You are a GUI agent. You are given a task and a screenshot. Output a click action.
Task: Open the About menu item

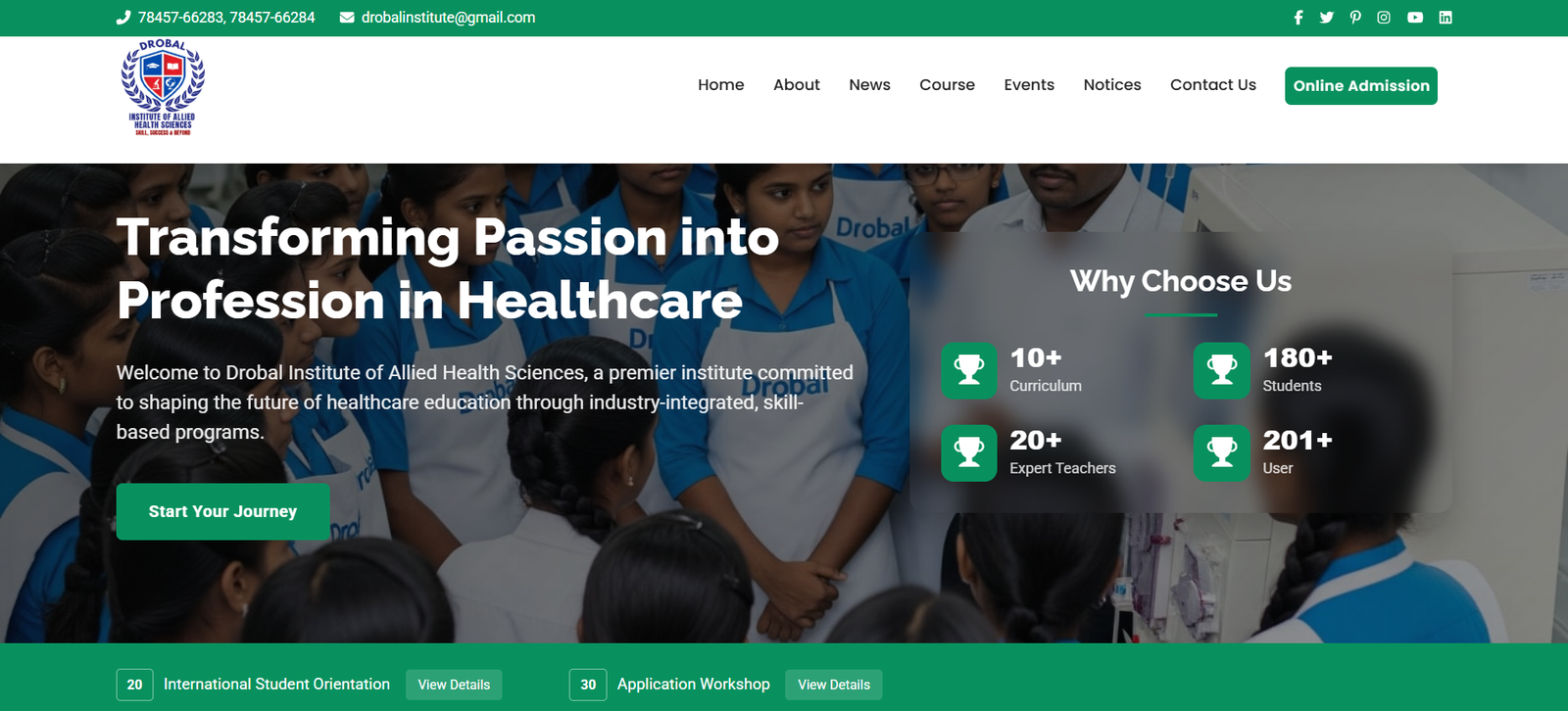[x=797, y=85]
